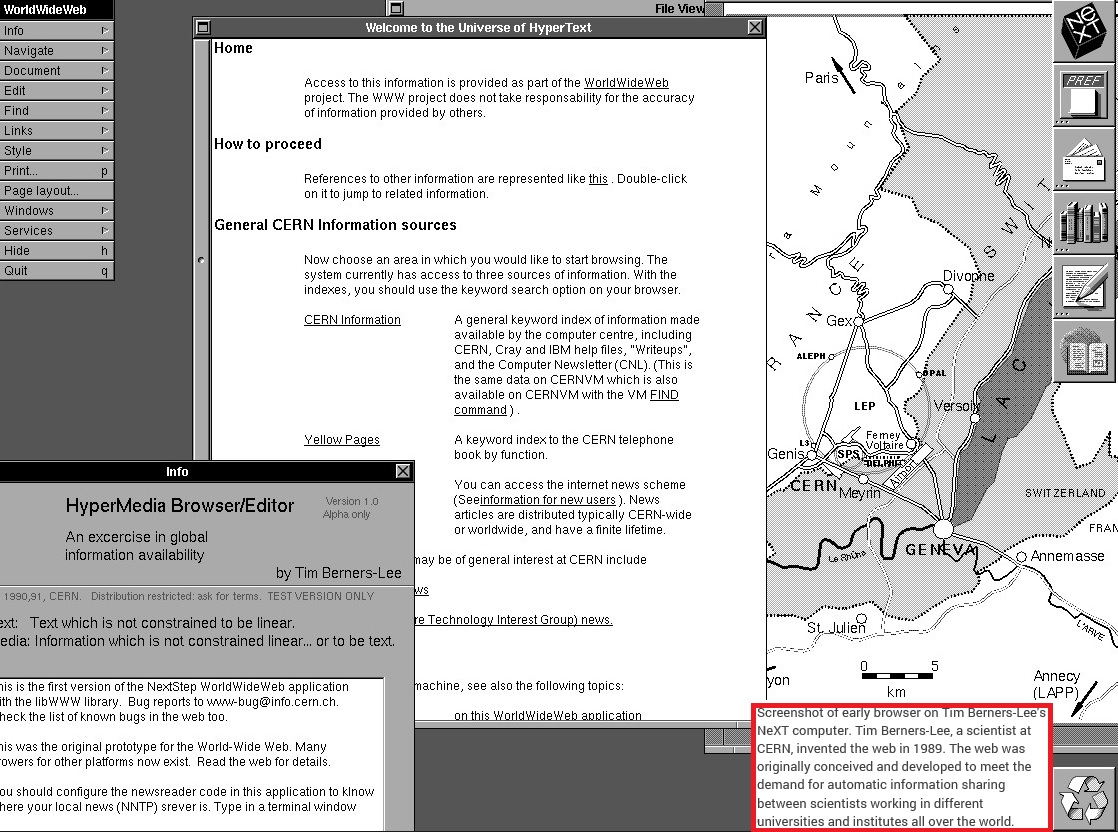Screen dimensions: 1118x832
Task: Click the 'GENEVA' label on the map
Action: (940, 550)
